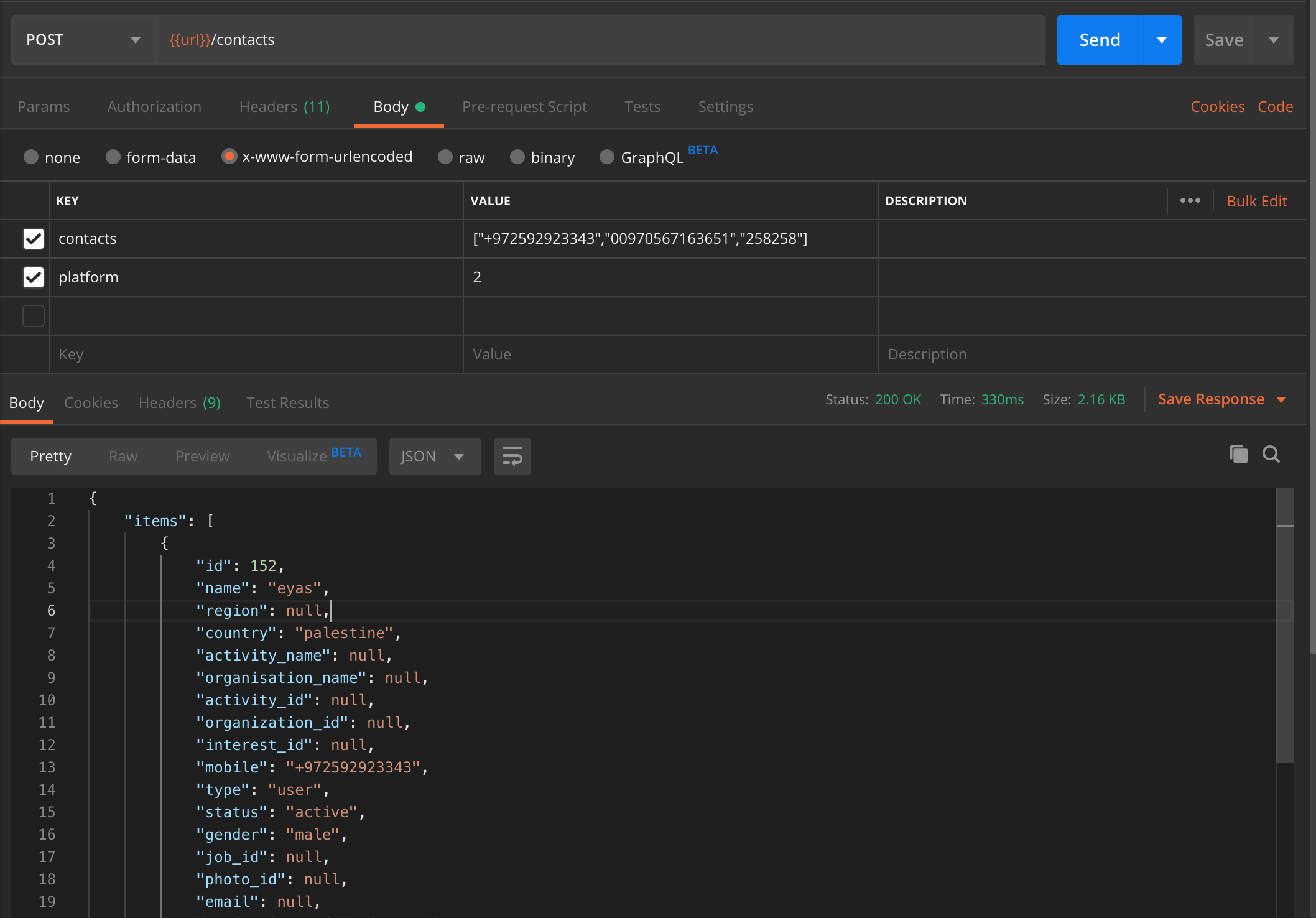Switch to the Pre-request Script tab
This screenshot has width=1316, height=918.
[x=524, y=107]
